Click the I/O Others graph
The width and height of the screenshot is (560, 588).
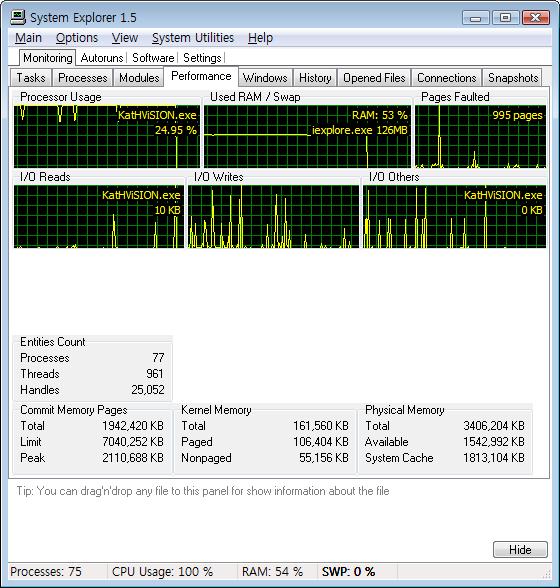tap(454, 216)
